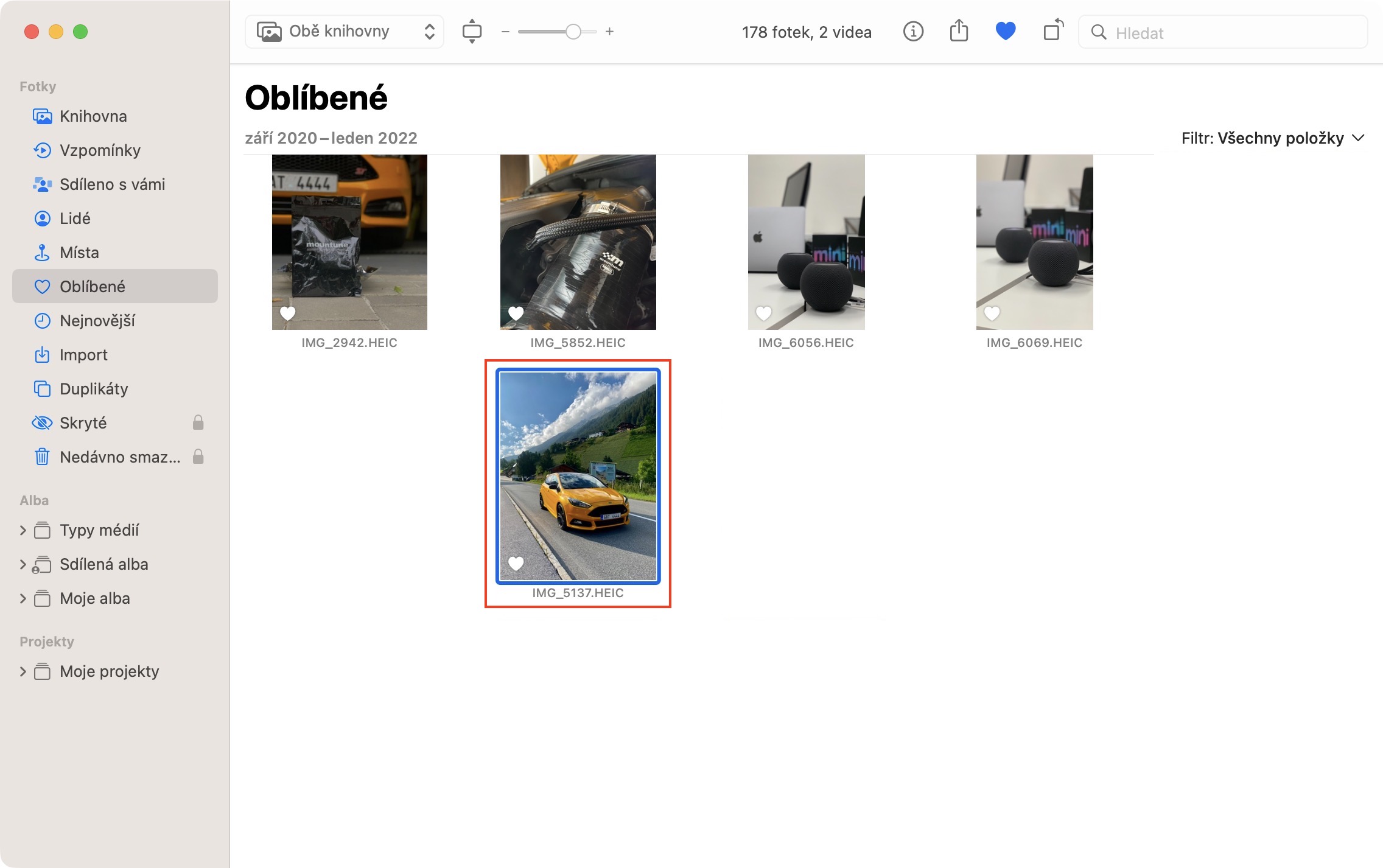This screenshot has height=868, width=1383.
Task: Toggle the blue favorite heart in toolbar
Action: tap(1005, 31)
